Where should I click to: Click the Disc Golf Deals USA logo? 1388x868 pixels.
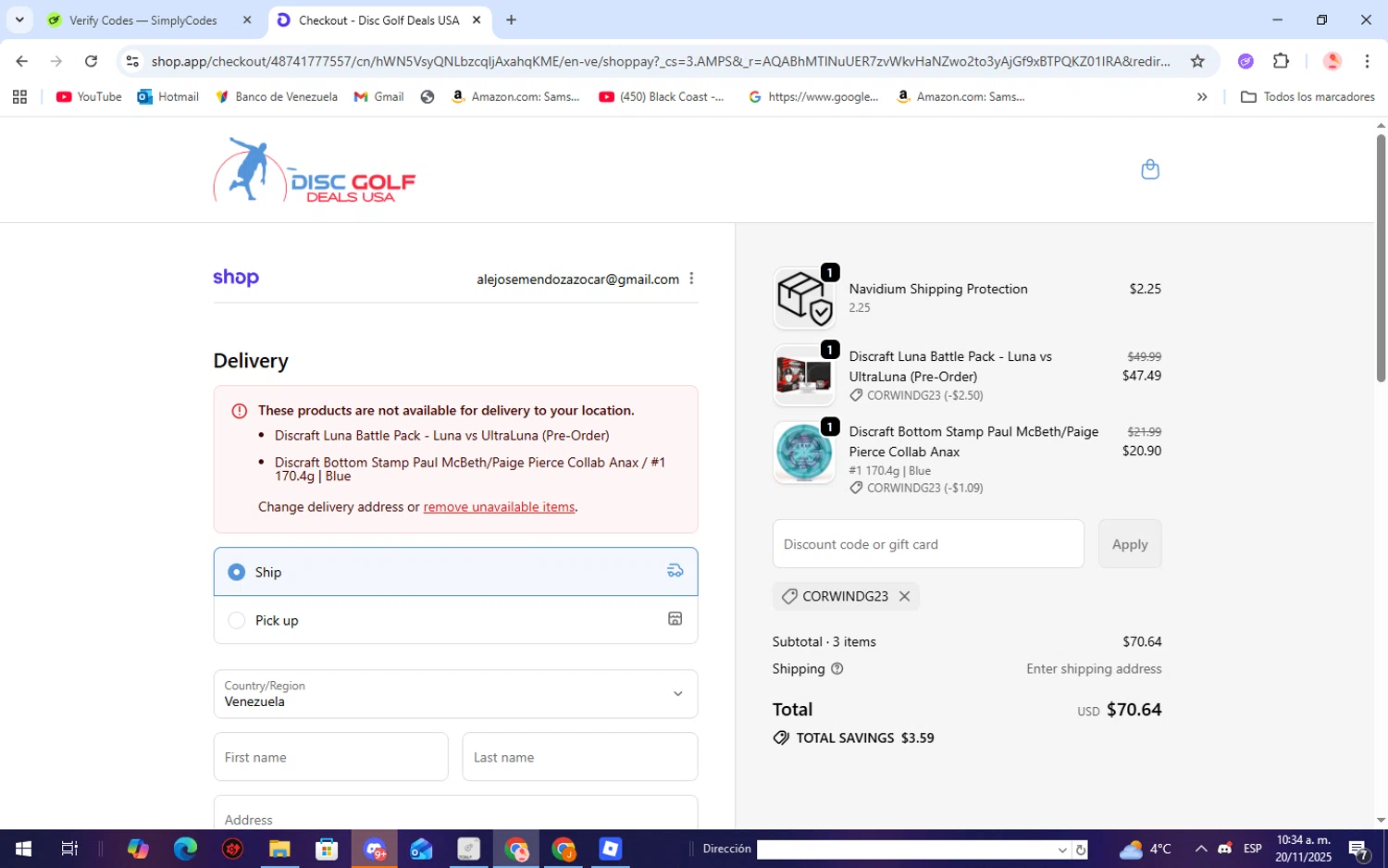[x=315, y=170]
